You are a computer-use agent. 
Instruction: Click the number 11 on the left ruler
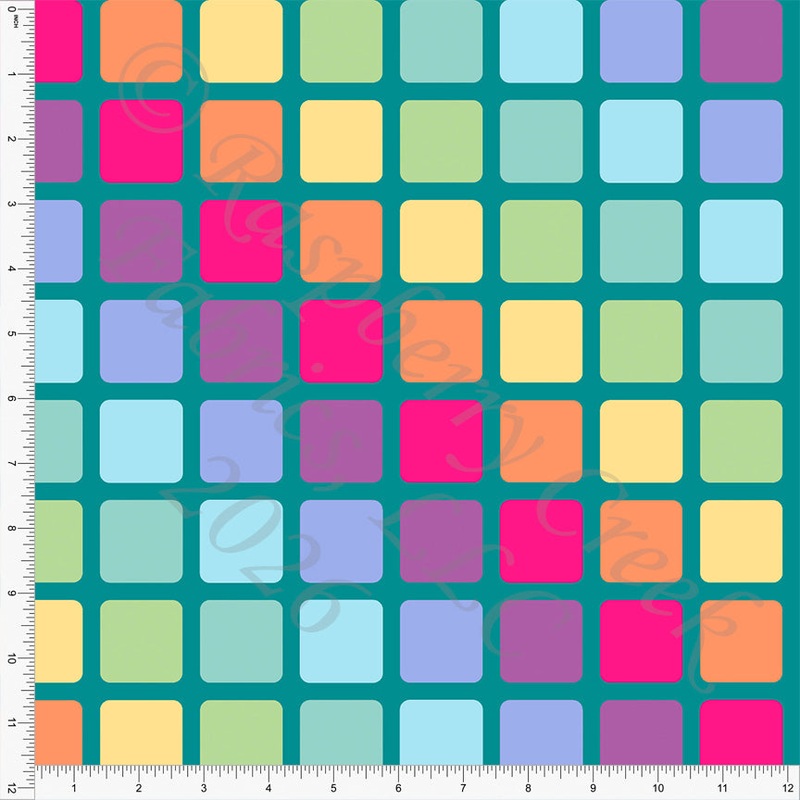point(12,723)
